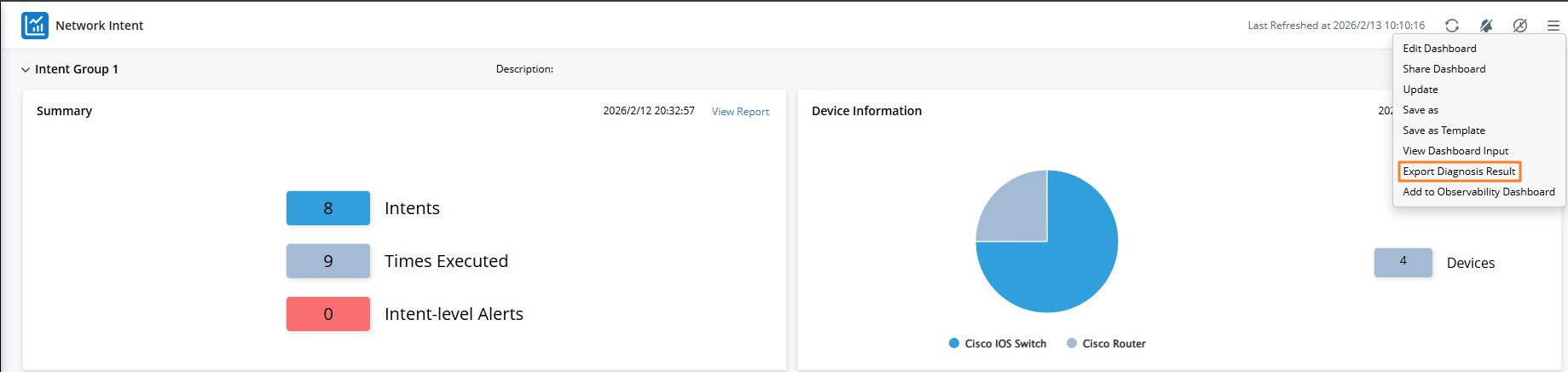Toggle Cisco IOS Switch legend item
This screenshot has width=1568, height=372.
pyautogui.click(x=998, y=344)
